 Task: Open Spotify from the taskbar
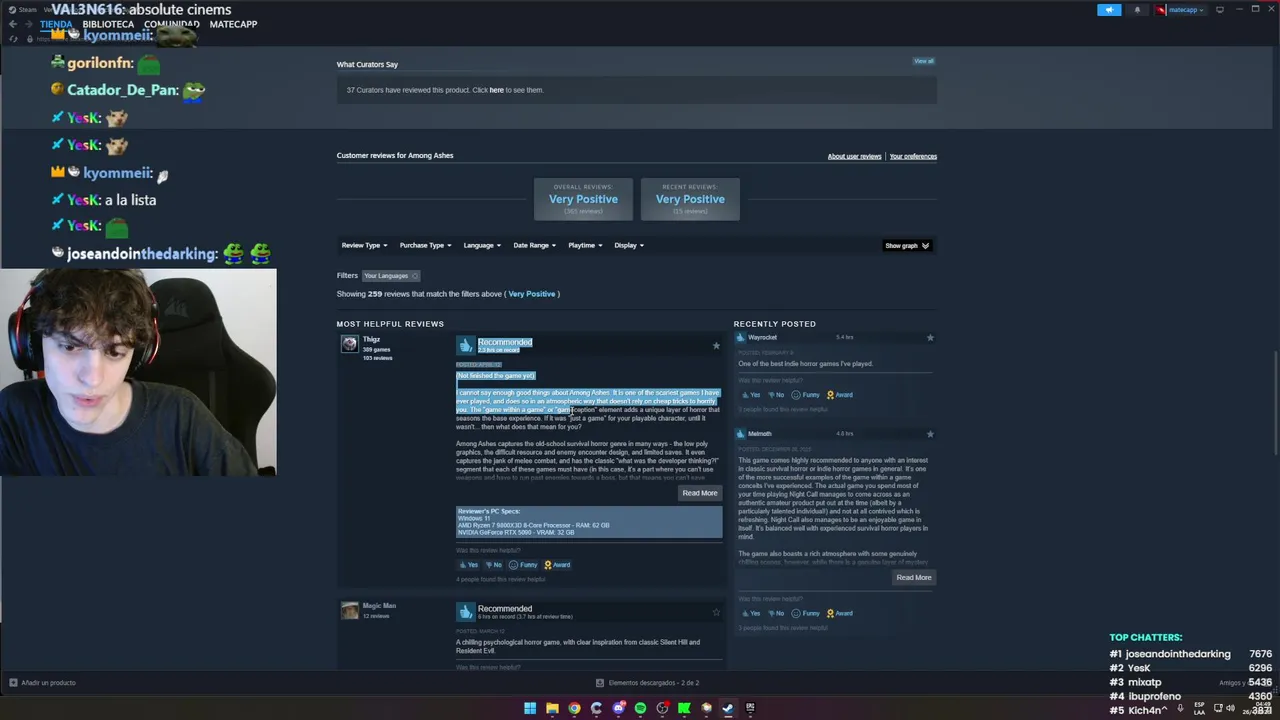(x=640, y=708)
